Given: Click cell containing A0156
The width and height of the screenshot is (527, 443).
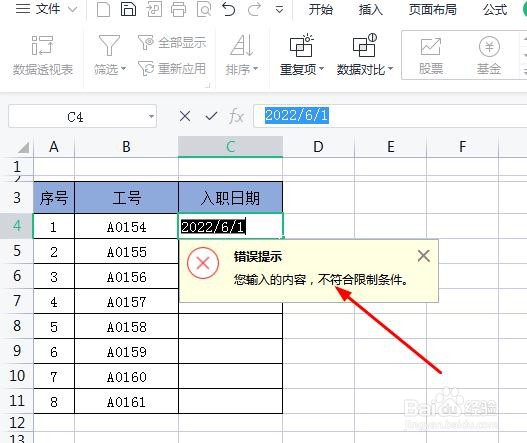Looking at the screenshot, I should click(126, 276).
